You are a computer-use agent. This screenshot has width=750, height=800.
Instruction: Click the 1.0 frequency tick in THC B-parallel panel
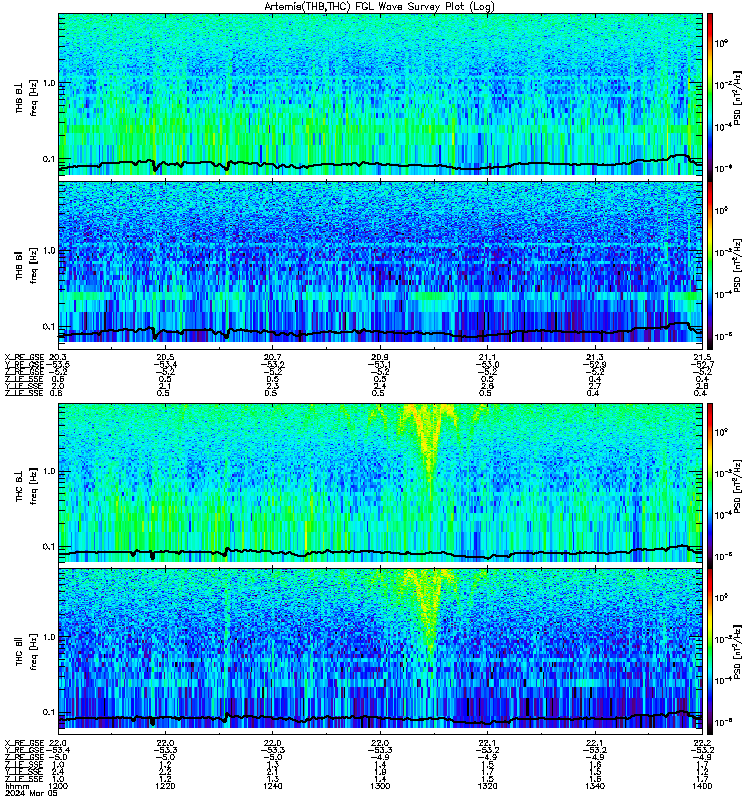[x=49, y=637]
